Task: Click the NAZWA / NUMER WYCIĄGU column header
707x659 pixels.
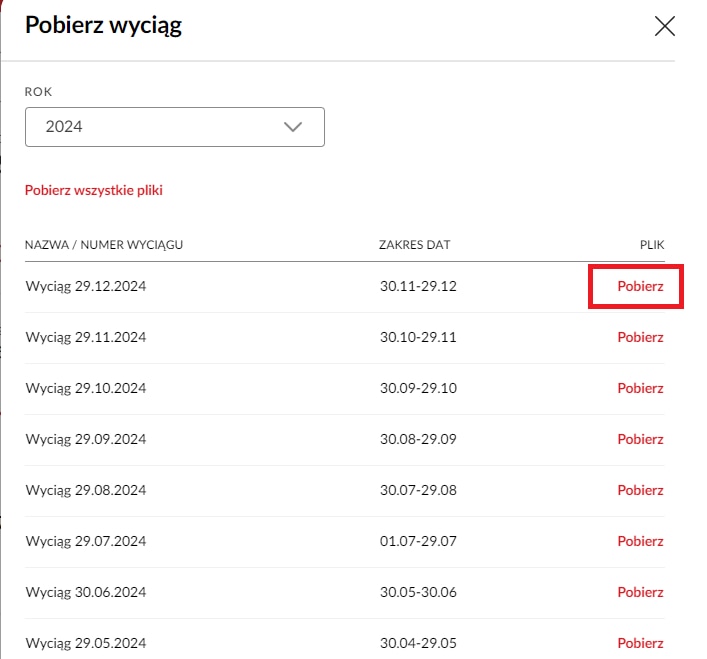Action: click(104, 244)
